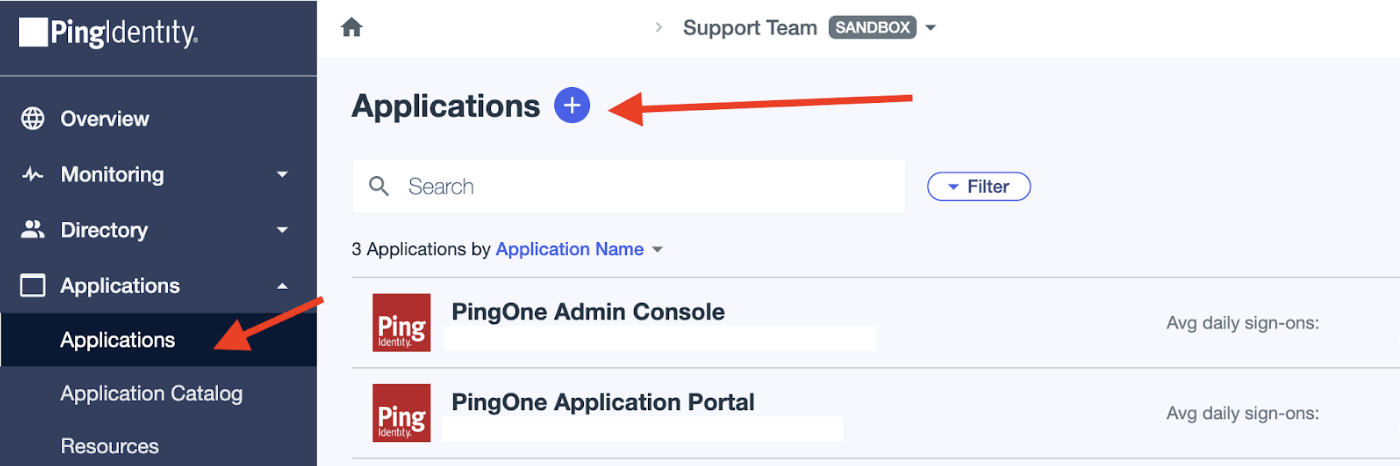This screenshot has width=1400, height=466.
Task: Open the PingOne Admin Console application
Action: point(588,311)
